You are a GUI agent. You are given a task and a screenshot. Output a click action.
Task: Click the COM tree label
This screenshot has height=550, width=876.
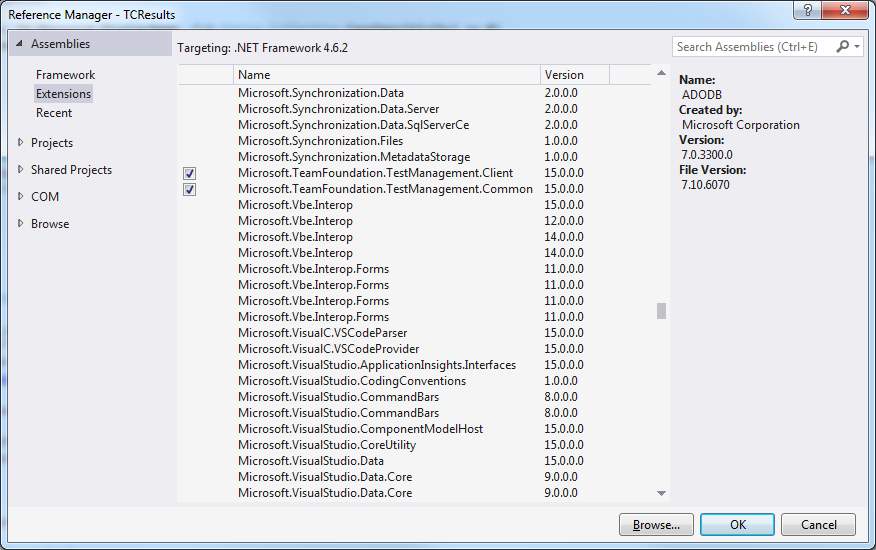tap(45, 197)
